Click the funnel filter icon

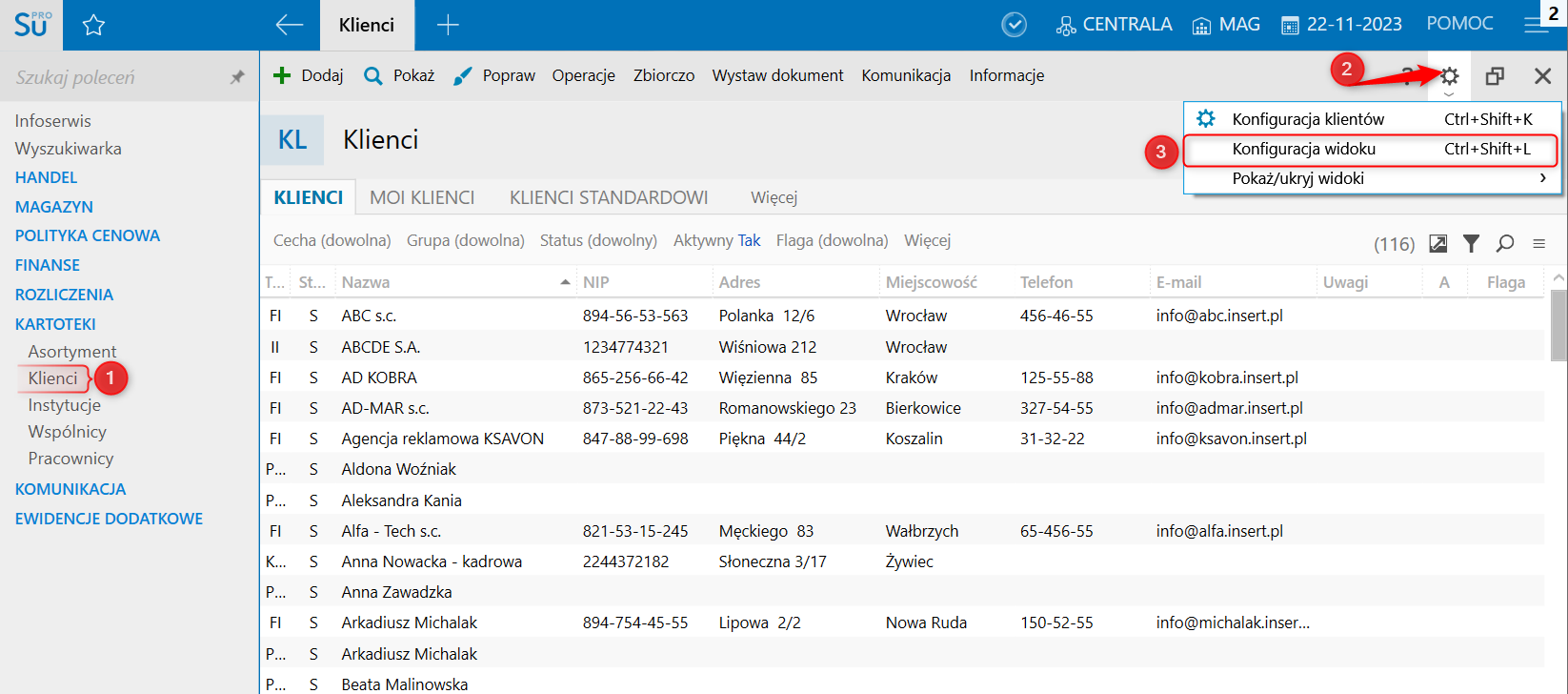click(1472, 244)
